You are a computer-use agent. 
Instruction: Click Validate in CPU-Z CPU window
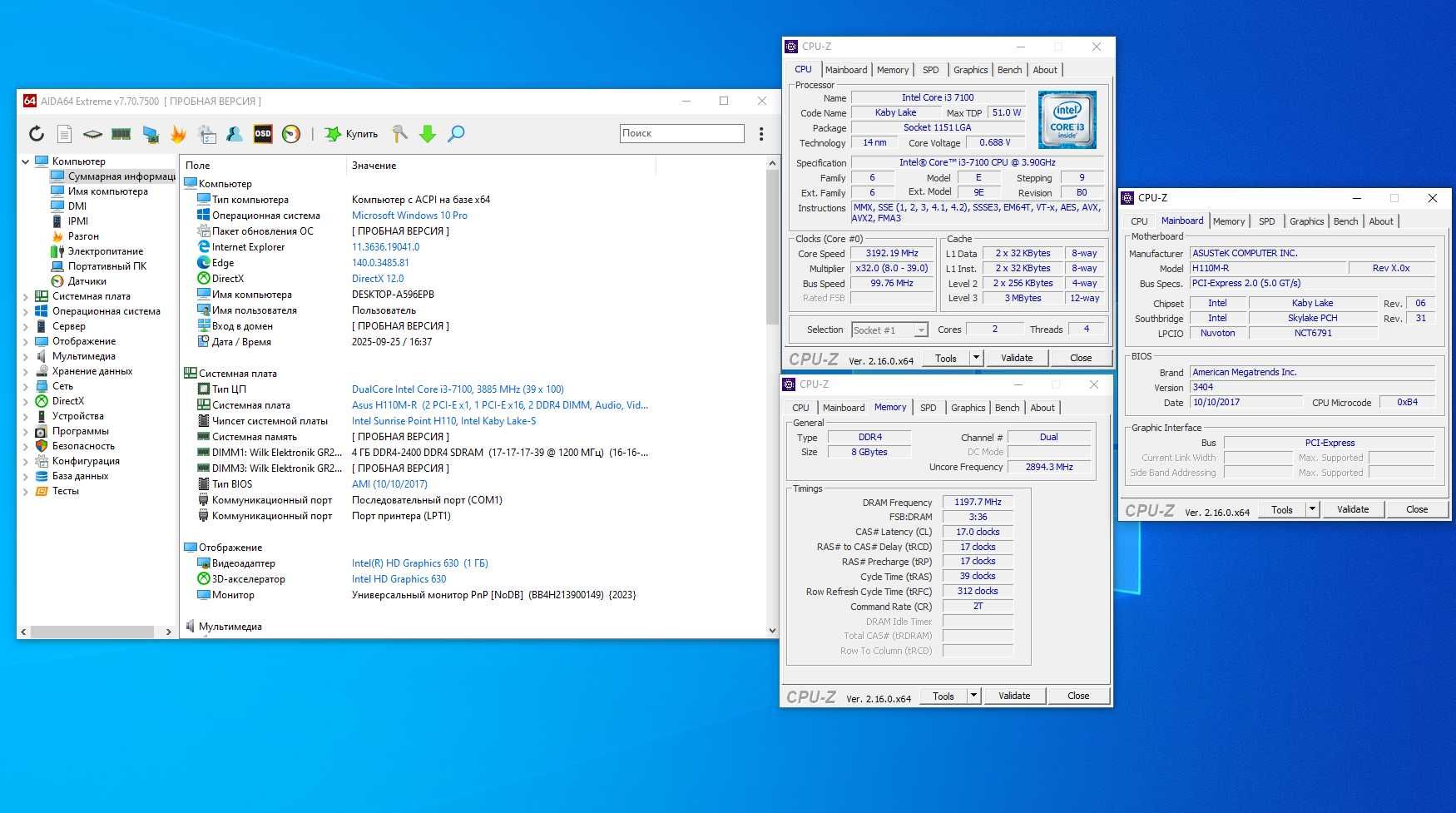coord(1017,358)
